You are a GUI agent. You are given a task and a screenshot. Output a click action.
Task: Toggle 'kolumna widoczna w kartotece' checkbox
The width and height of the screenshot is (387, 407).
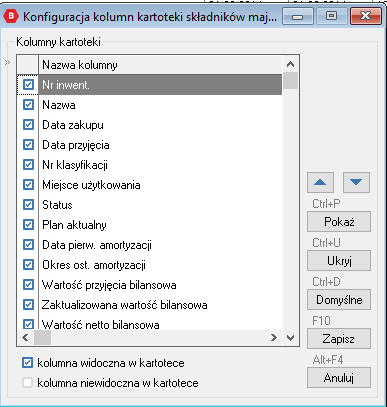click(28, 363)
